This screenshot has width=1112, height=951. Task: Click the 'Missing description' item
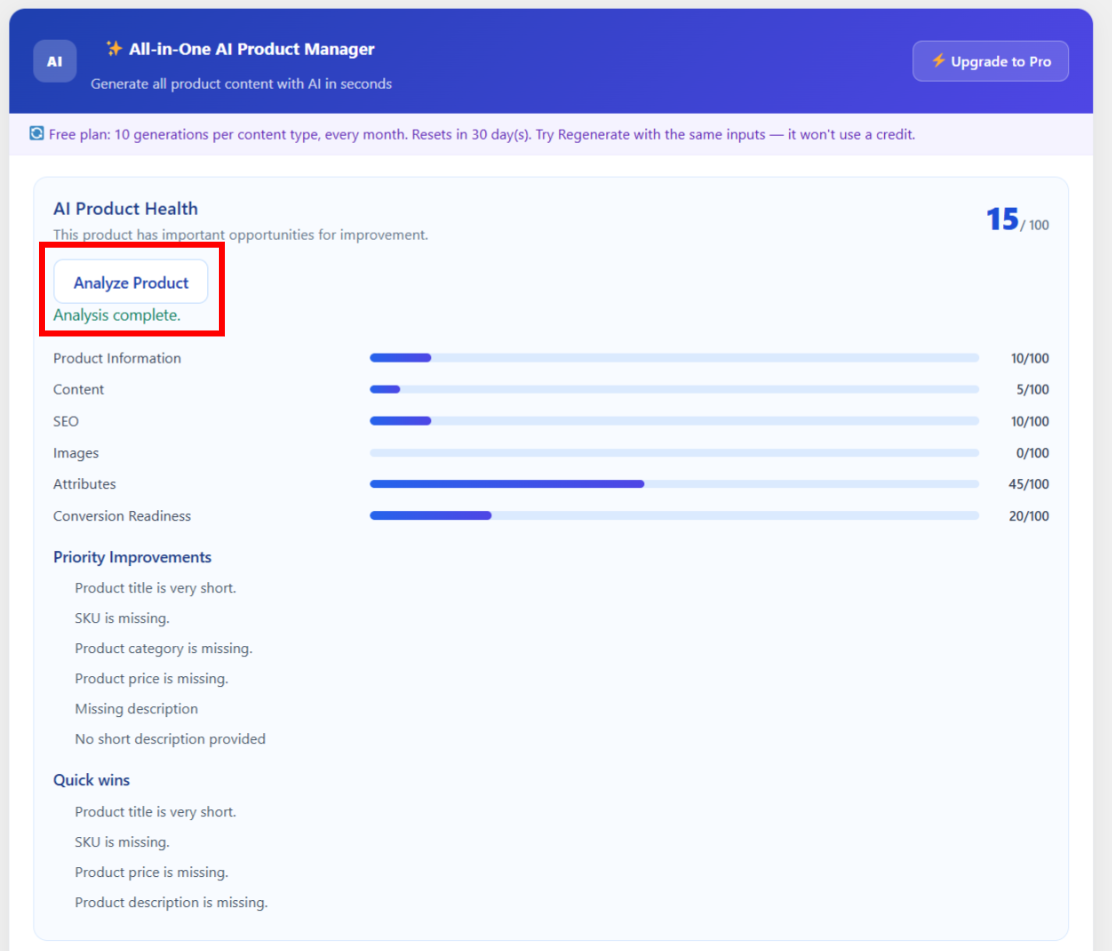click(x=136, y=708)
